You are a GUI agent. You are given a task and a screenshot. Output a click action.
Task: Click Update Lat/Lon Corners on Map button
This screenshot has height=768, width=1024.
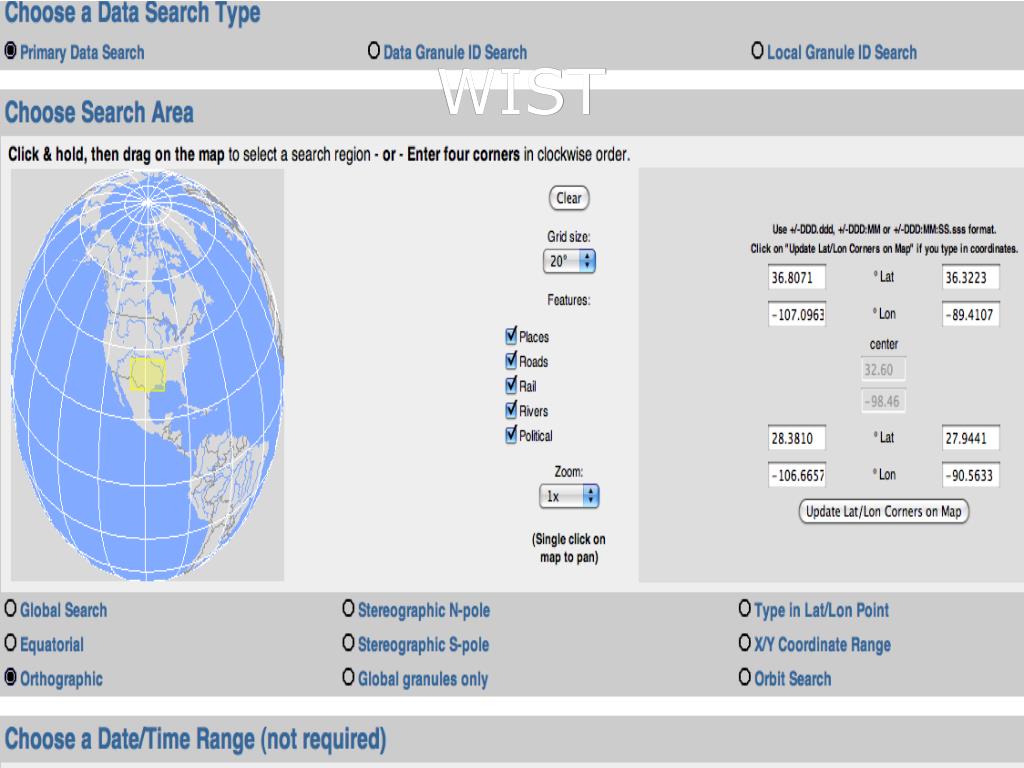pos(884,511)
